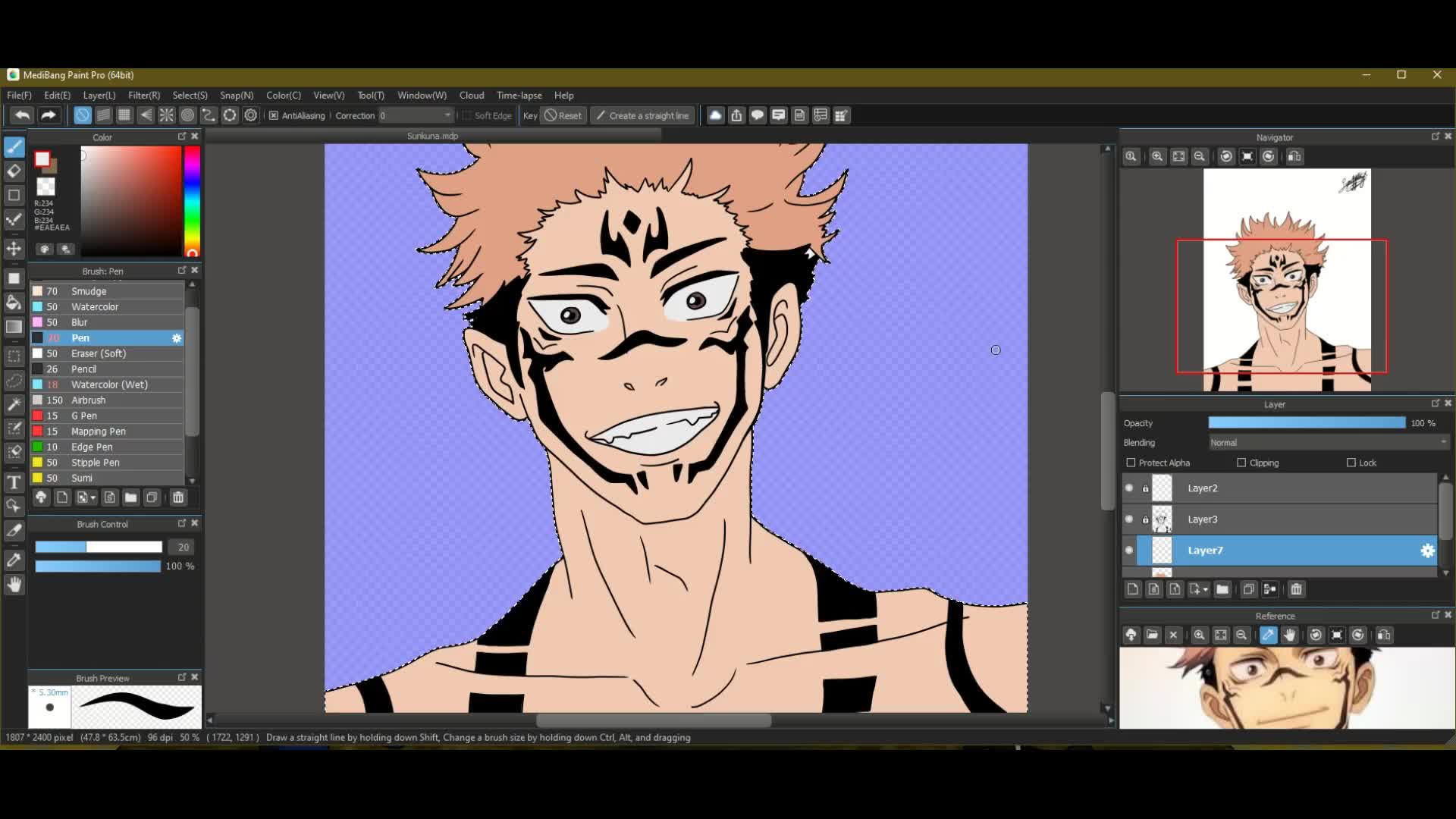Enable Protect Alpha checkbox
The height and width of the screenshot is (819, 1456).
1131,463
